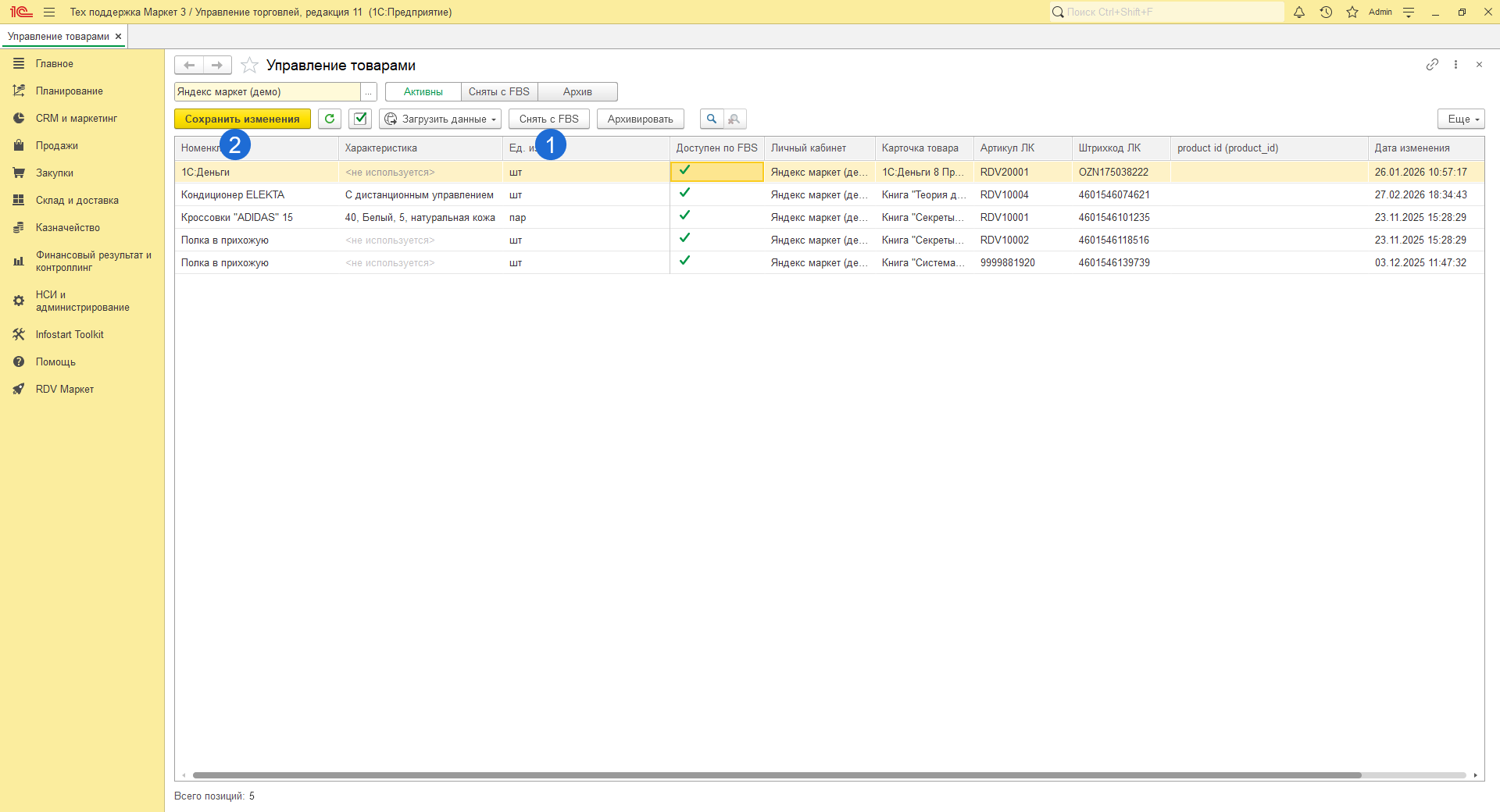1500x812 pixels.
Task: Open the history clock icon
Action: pyautogui.click(x=1326, y=12)
